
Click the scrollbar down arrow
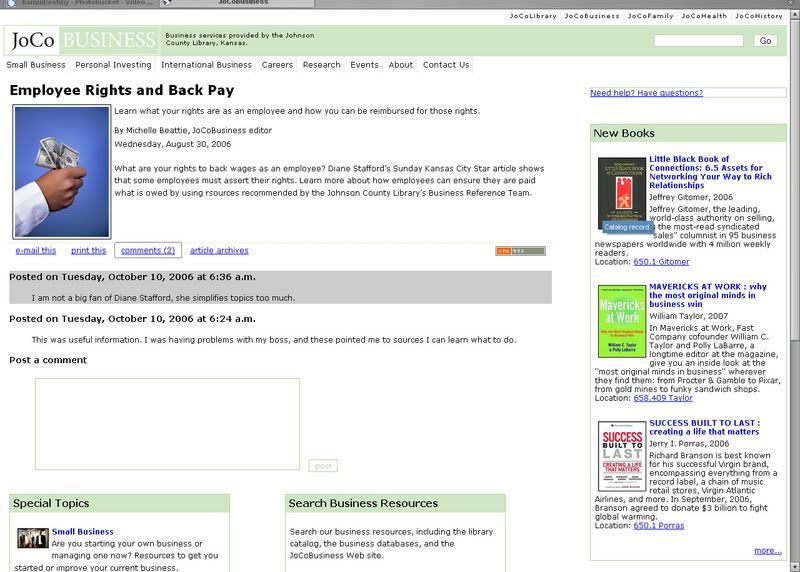[x=795, y=567]
